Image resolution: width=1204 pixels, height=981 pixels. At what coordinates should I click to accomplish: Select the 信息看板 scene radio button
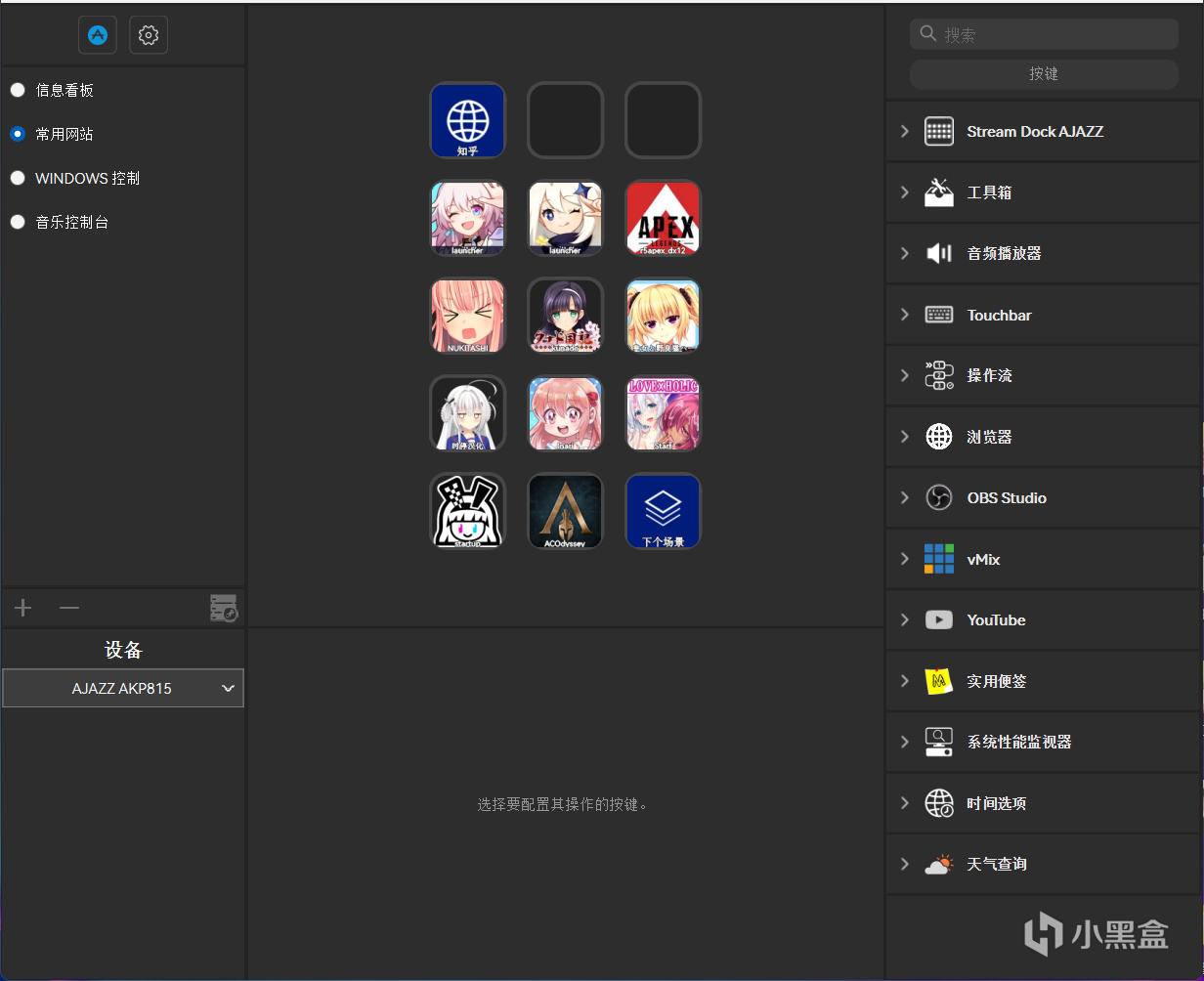(18, 90)
